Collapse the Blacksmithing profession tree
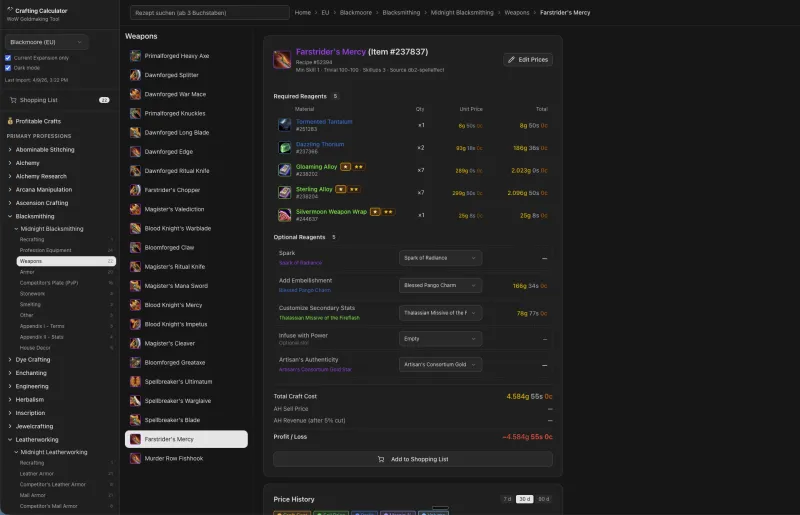 click(x=10, y=216)
